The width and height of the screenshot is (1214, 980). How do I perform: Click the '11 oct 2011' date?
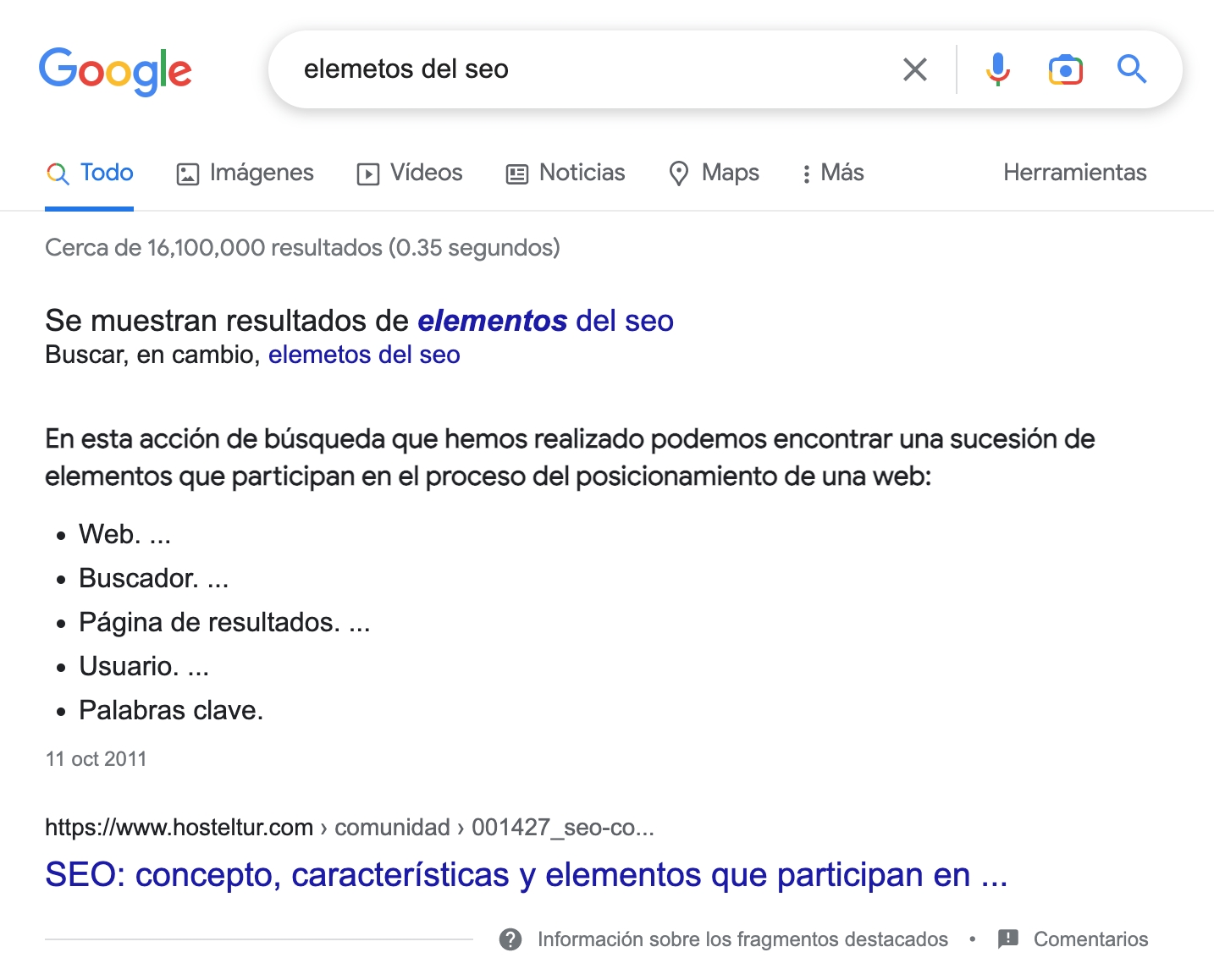(96, 759)
